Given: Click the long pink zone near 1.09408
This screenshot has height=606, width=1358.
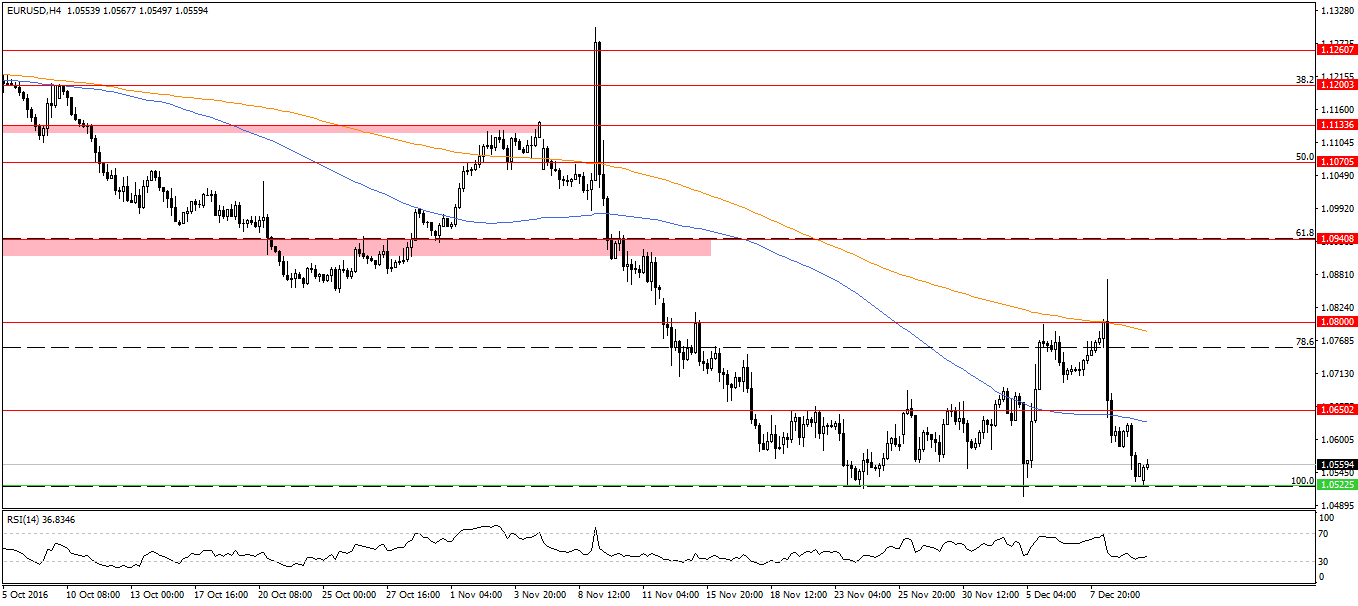Looking at the screenshot, I should [x=356, y=247].
